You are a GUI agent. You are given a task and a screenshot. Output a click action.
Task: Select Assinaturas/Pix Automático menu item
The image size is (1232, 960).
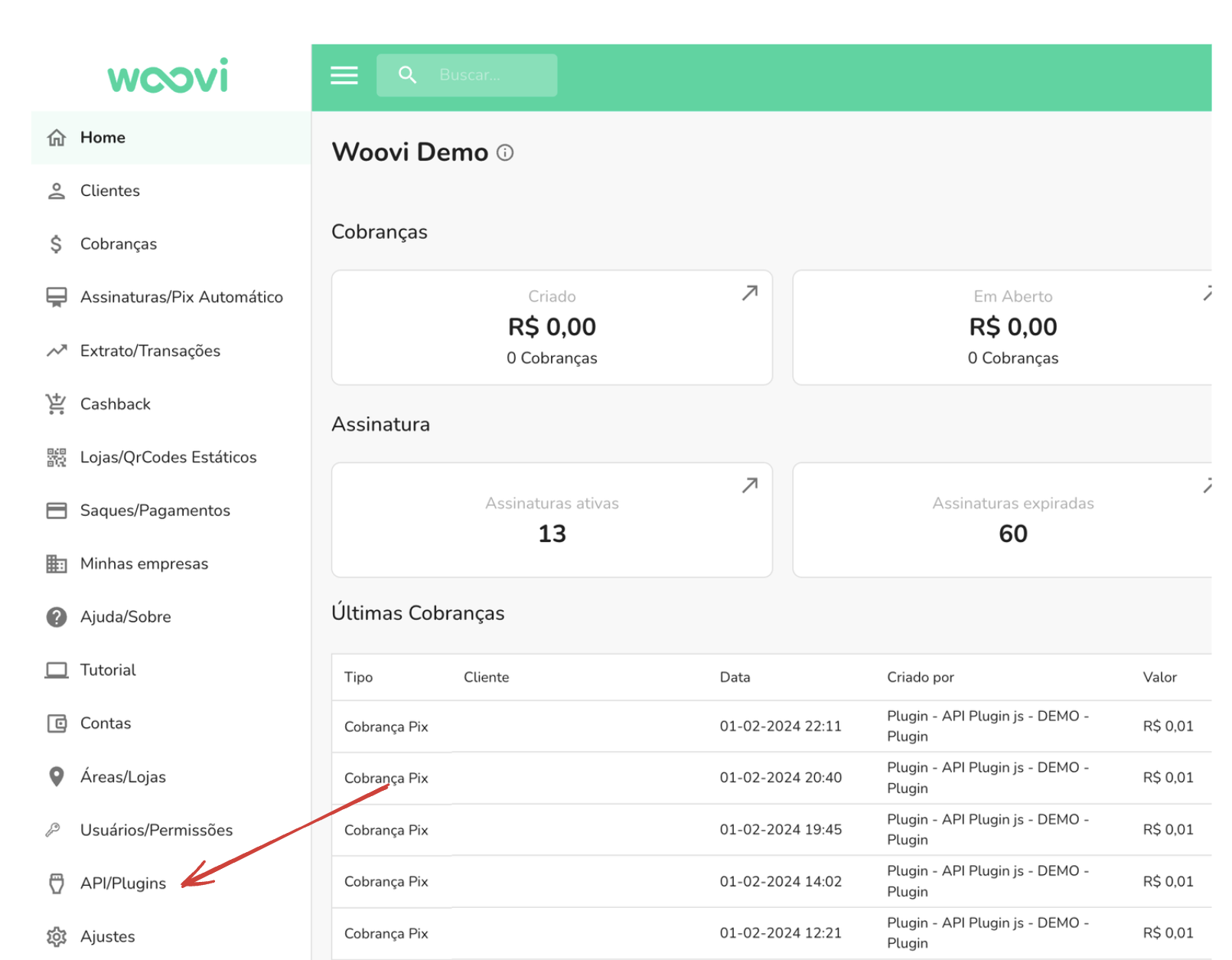tap(181, 297)
